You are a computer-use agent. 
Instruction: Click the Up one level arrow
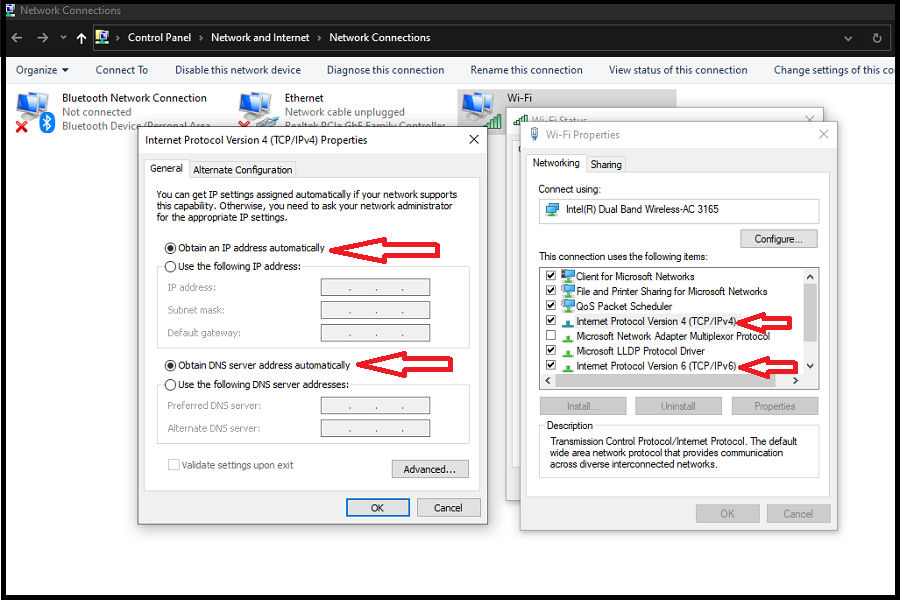pos(81,38)
